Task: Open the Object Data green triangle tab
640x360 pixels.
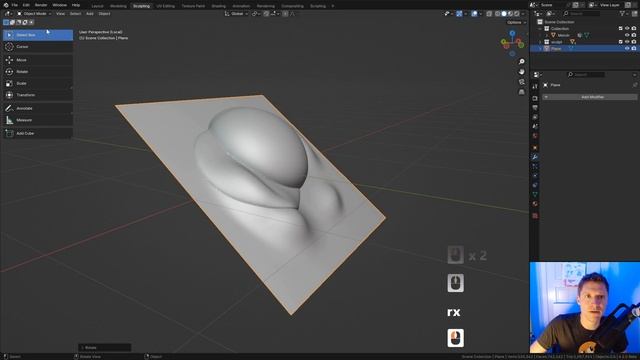Action: coord(535,195)
